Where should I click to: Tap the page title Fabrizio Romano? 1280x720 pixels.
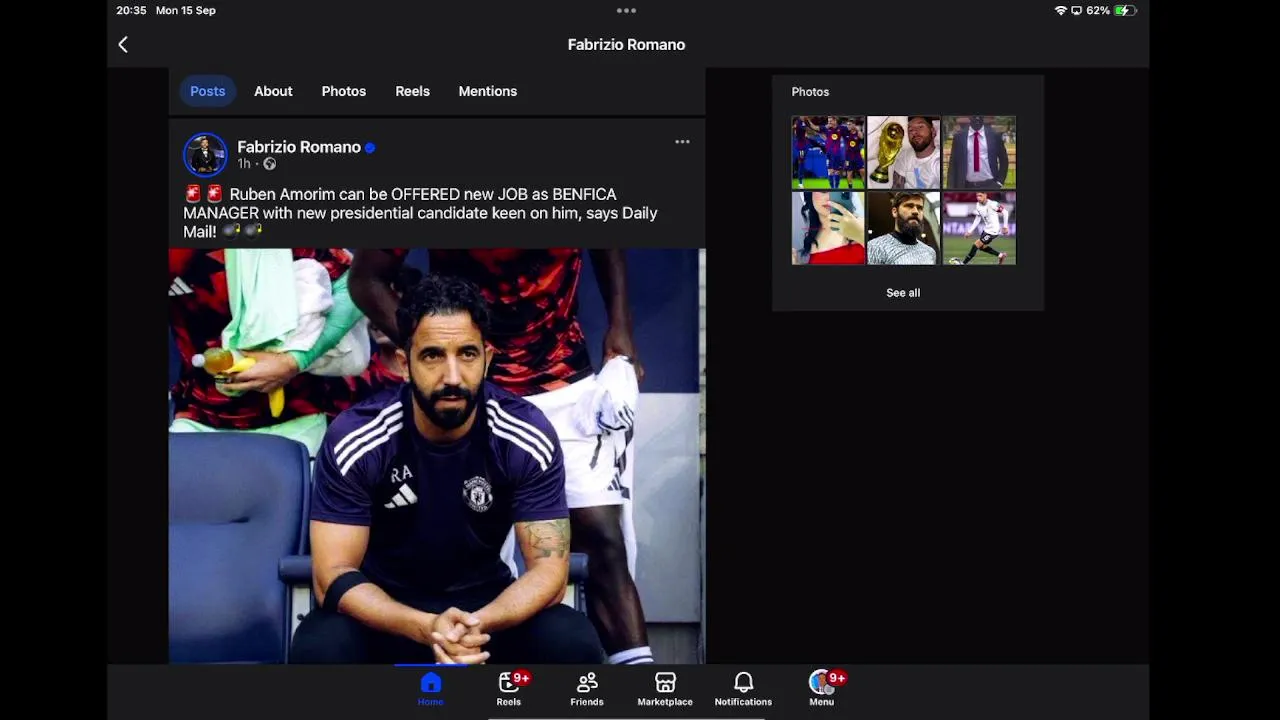[626, 45]
